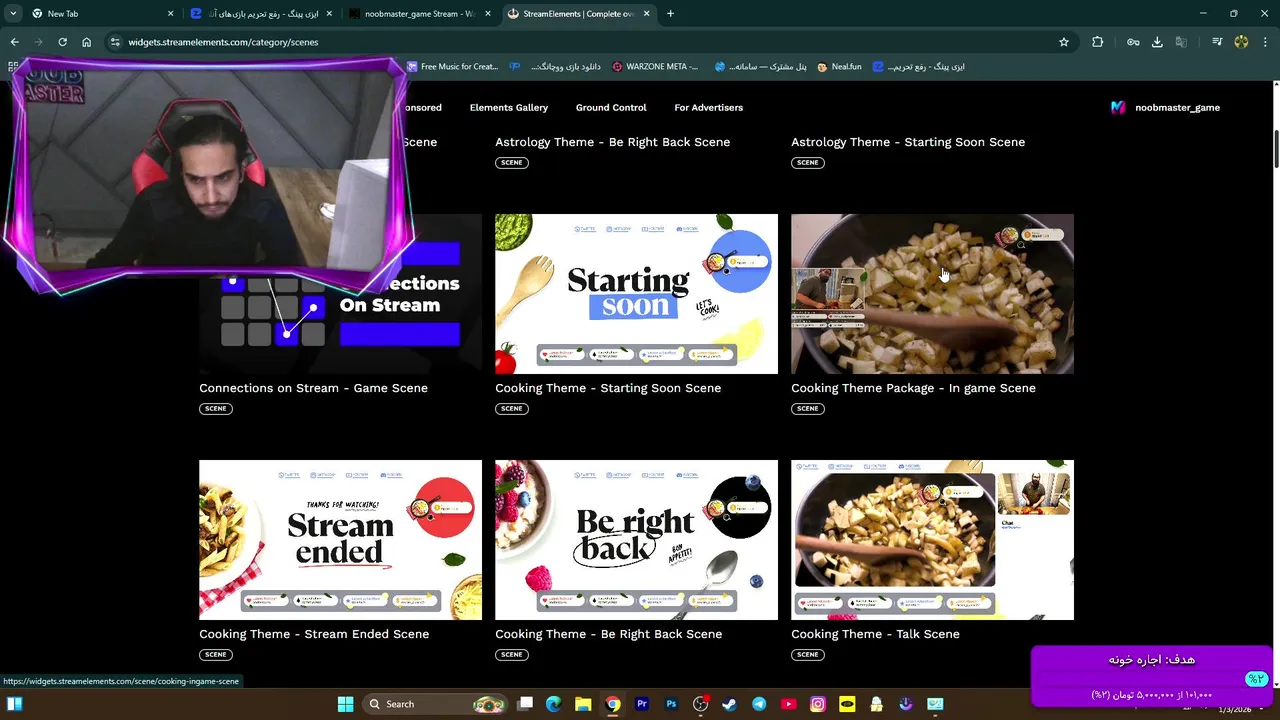This screenshot has width=1280, height=720.
Task: Close the StreamElements tab
Action: (646, 14)
